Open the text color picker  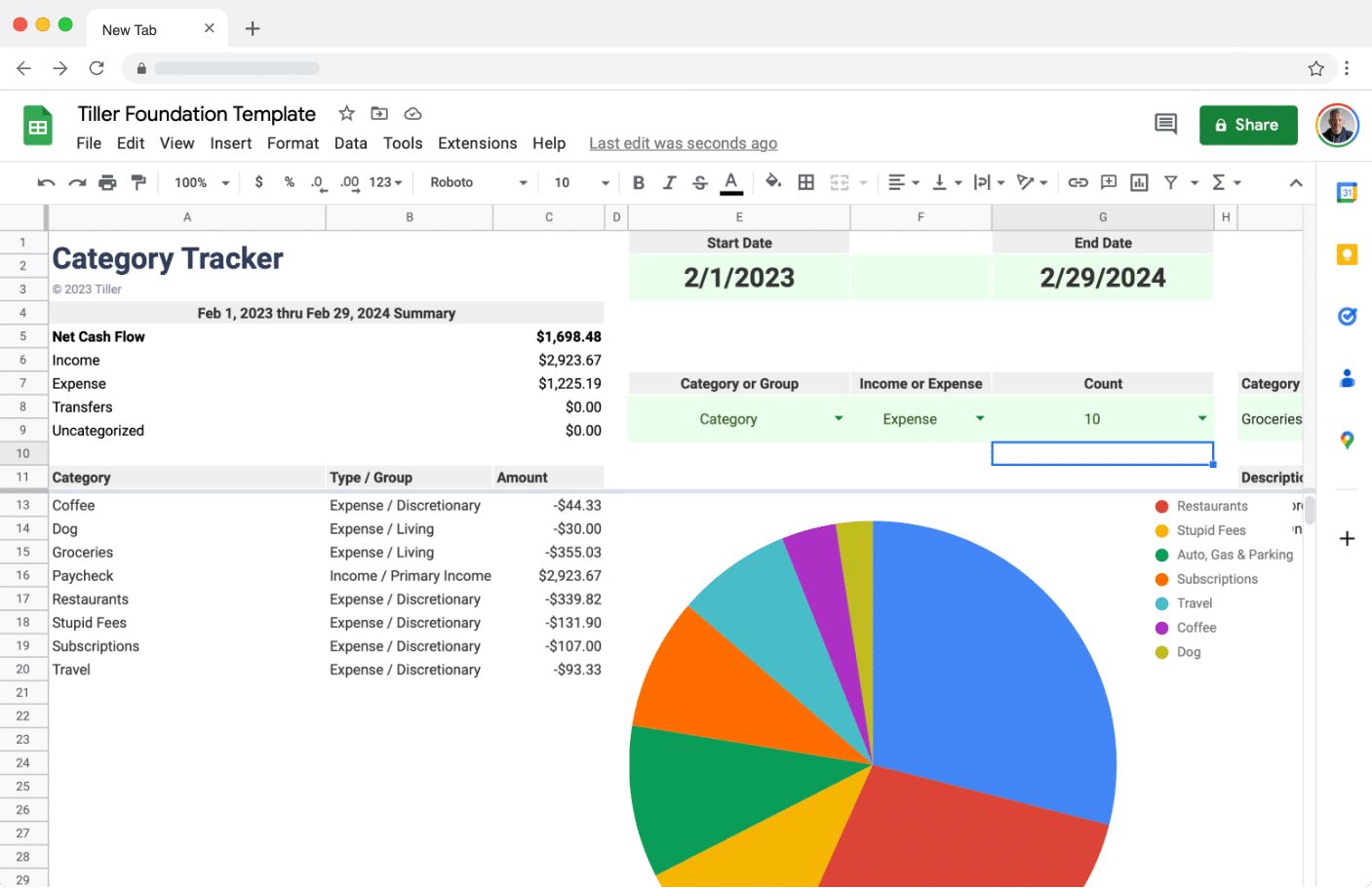tap(731, 182)
